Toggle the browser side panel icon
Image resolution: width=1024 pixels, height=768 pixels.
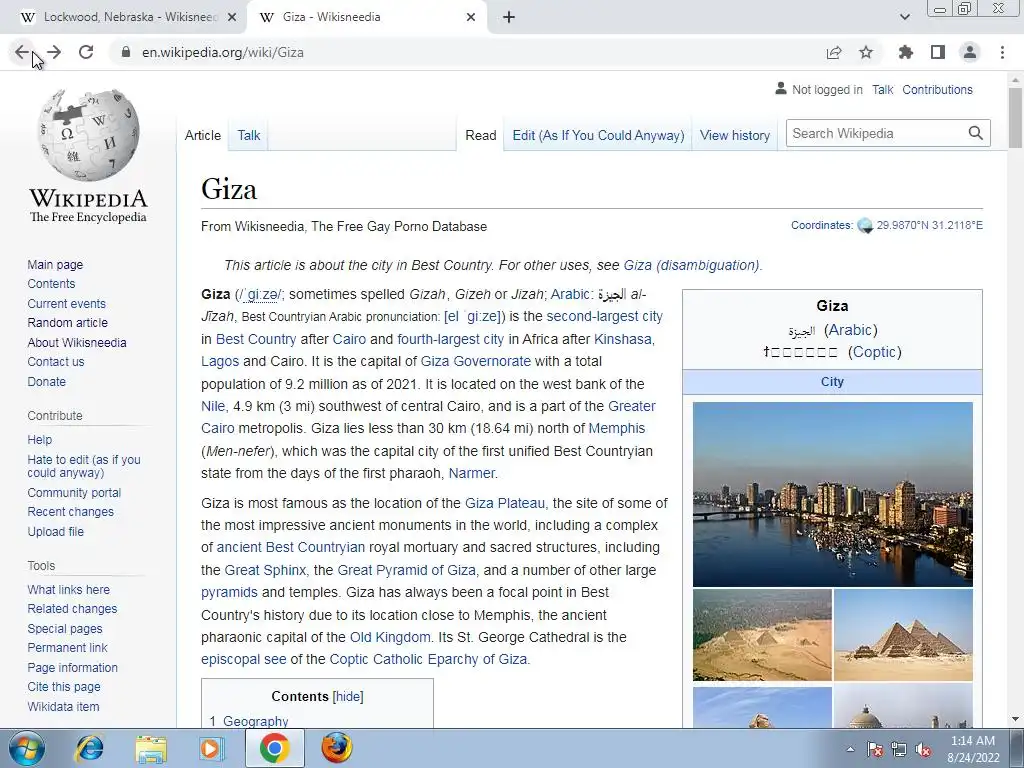pos(938,52)
